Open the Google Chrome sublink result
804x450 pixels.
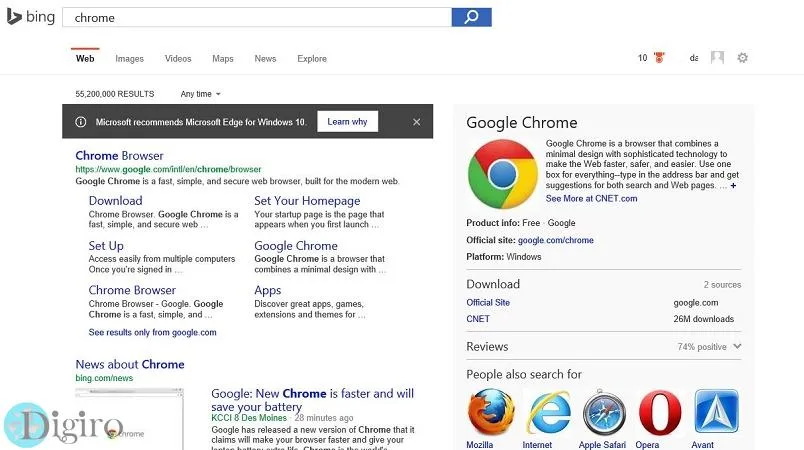coord(296,246)
